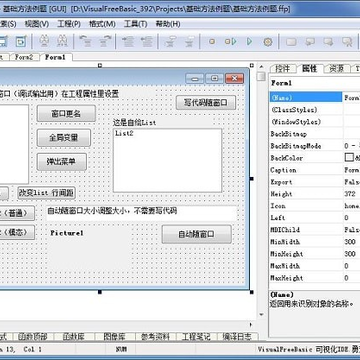Click the 自动随窗口 button
The image size is (360, 360).
coord(197,234)
